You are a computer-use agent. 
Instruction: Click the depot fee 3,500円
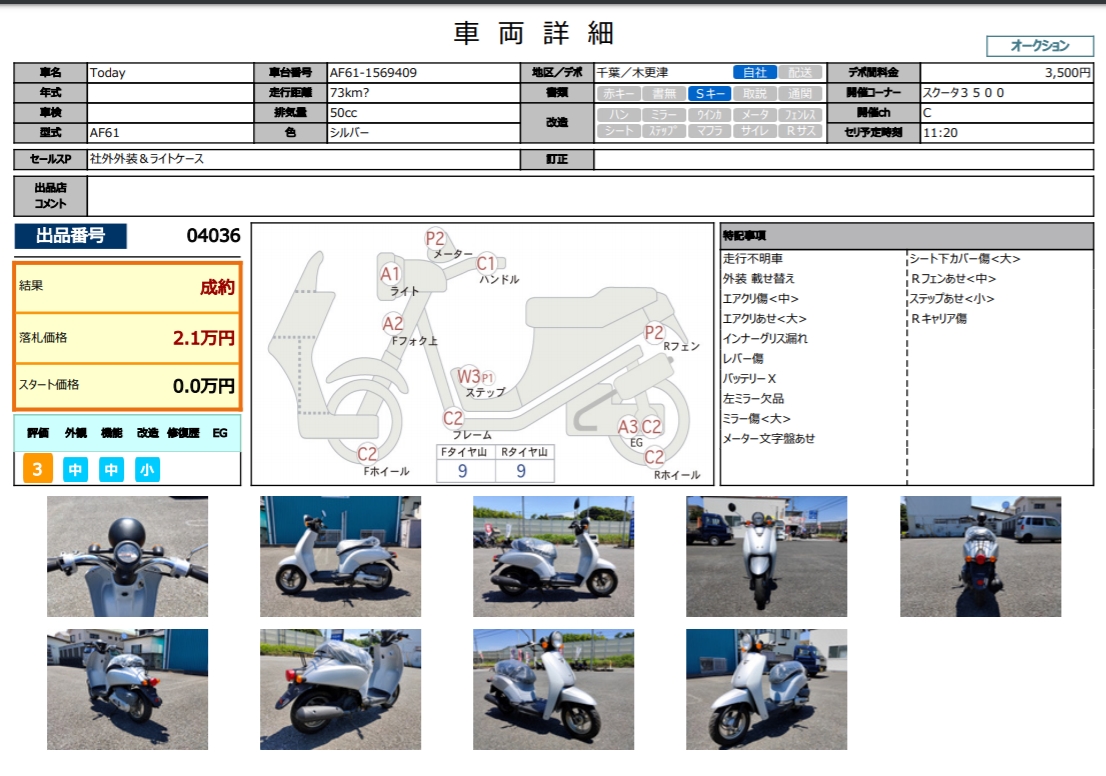(1068, 73)
